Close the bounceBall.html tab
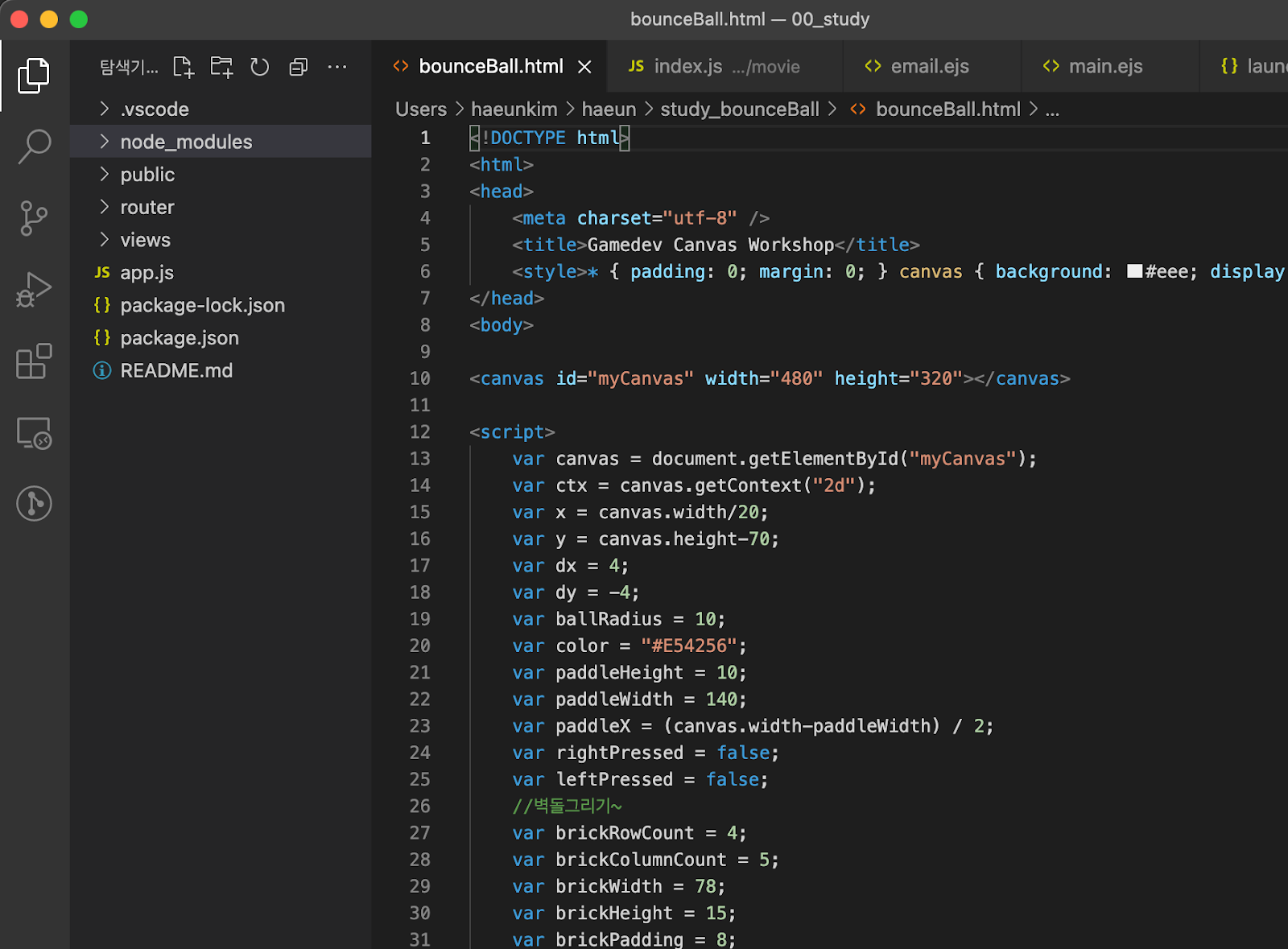The image size is (1288, 949). click(x=585, y=67)
